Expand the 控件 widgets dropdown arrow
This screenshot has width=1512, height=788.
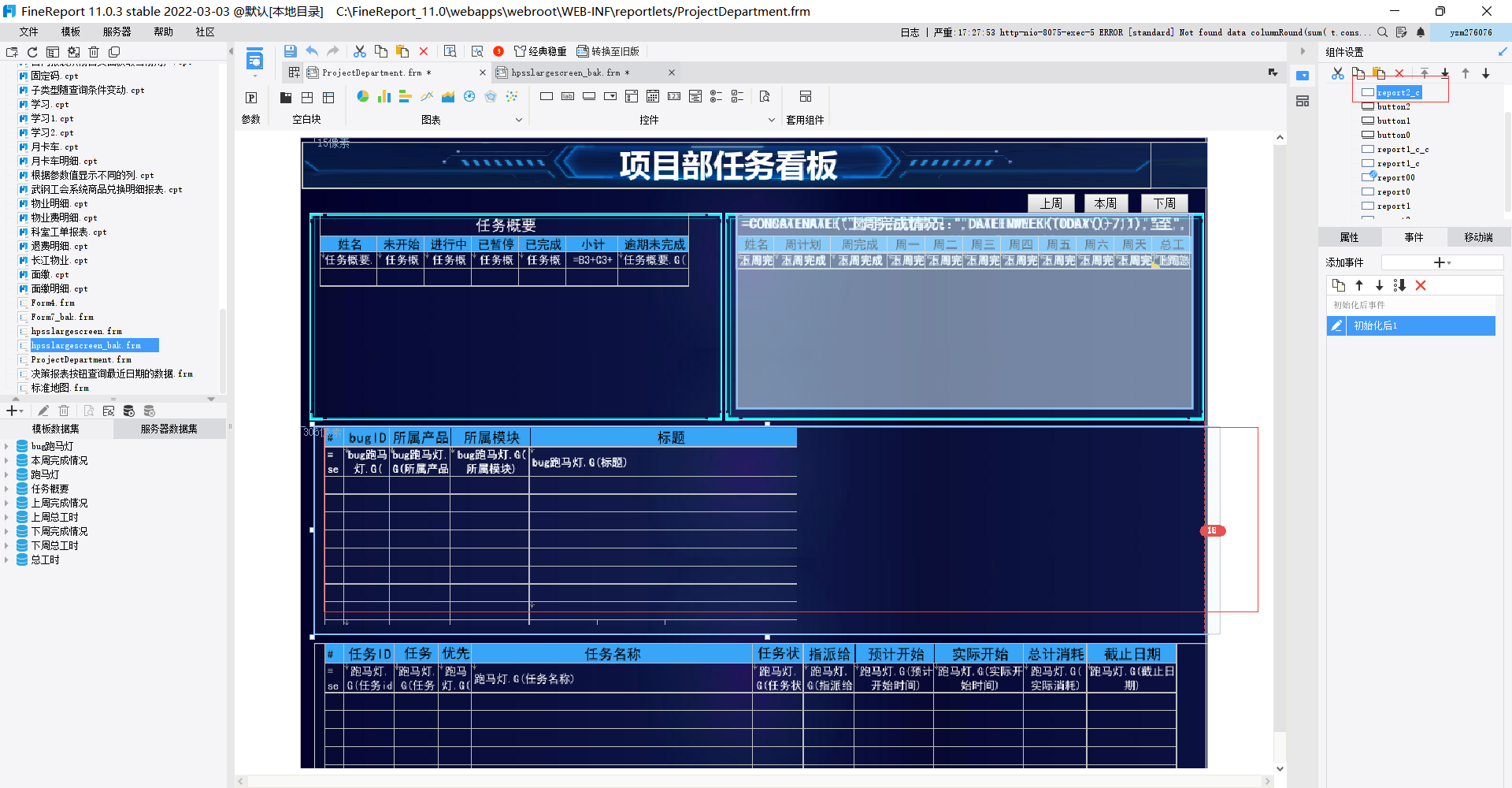tap(772, 120)
